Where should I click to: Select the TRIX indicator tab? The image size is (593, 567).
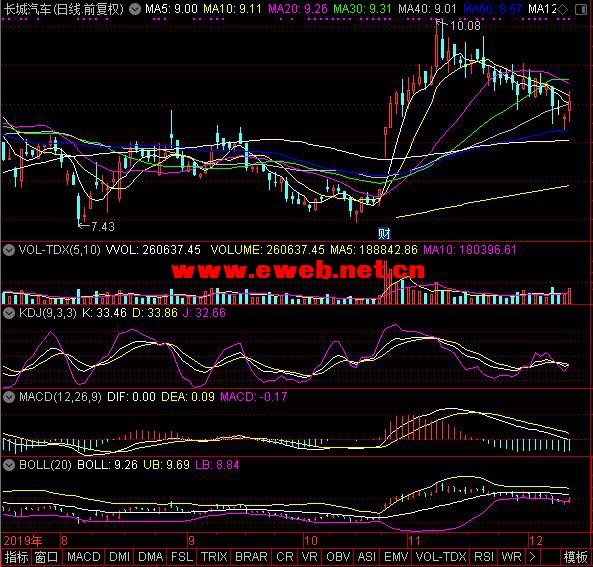tap(214, 557)
